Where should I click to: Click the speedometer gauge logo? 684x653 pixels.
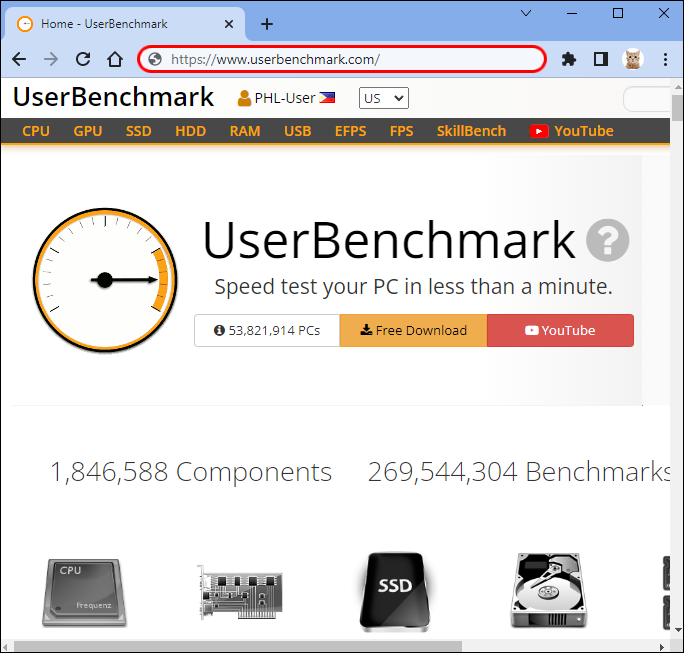(x=105, y=280)
